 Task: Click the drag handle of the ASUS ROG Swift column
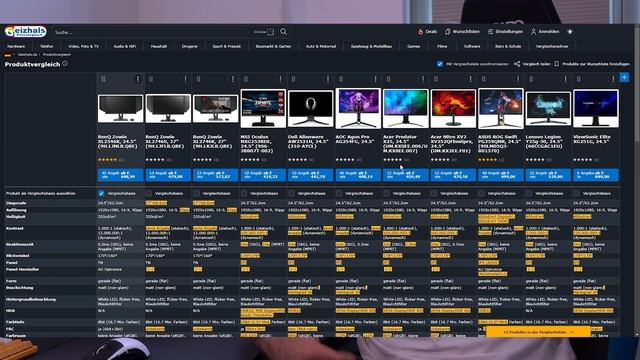tap(483, 79)
